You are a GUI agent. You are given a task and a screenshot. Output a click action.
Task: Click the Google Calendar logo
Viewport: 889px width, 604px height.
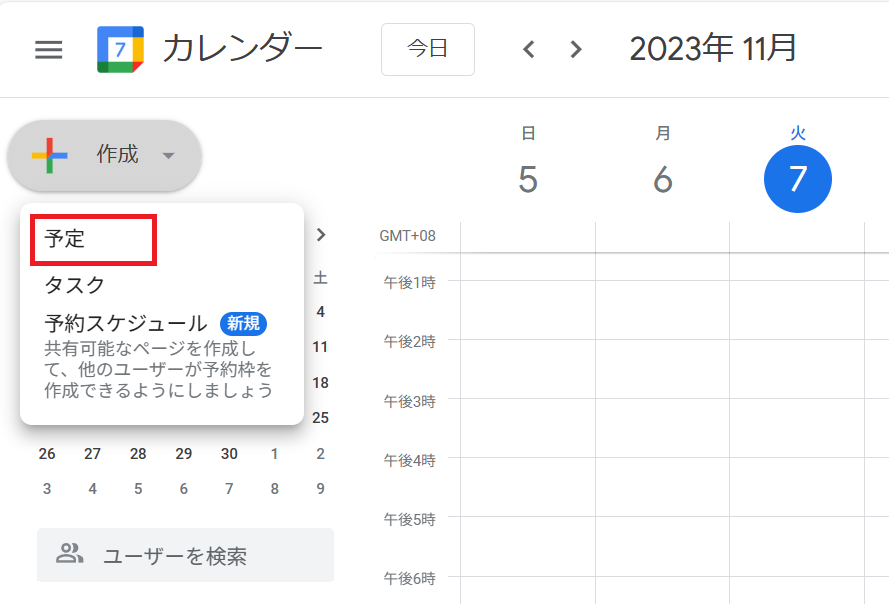[120, 50]
